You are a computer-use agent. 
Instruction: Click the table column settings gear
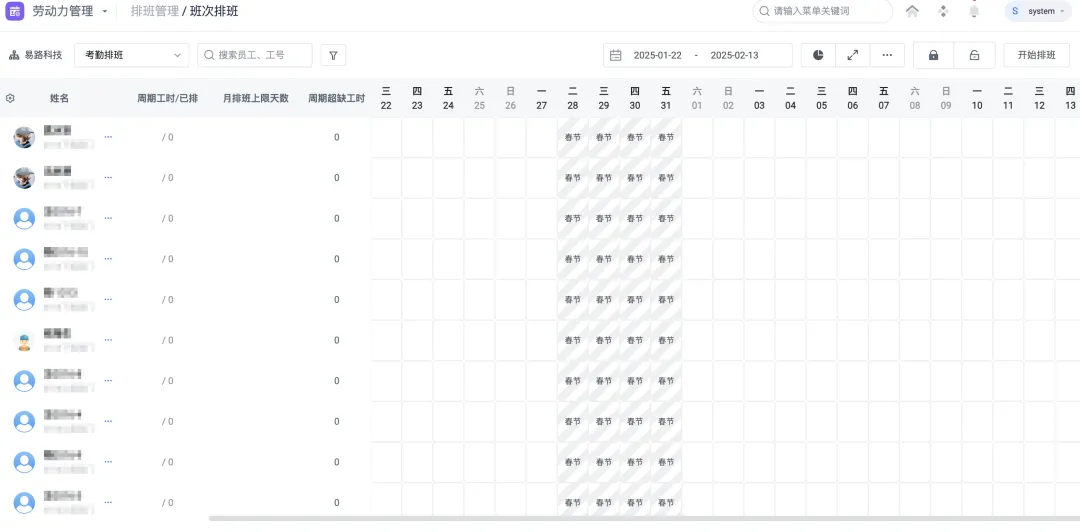(x=10, y=98)
